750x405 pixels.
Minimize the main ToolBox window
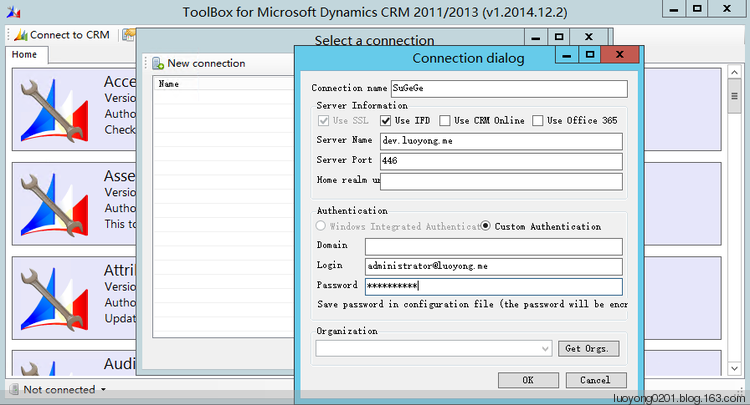pos(673,9)
